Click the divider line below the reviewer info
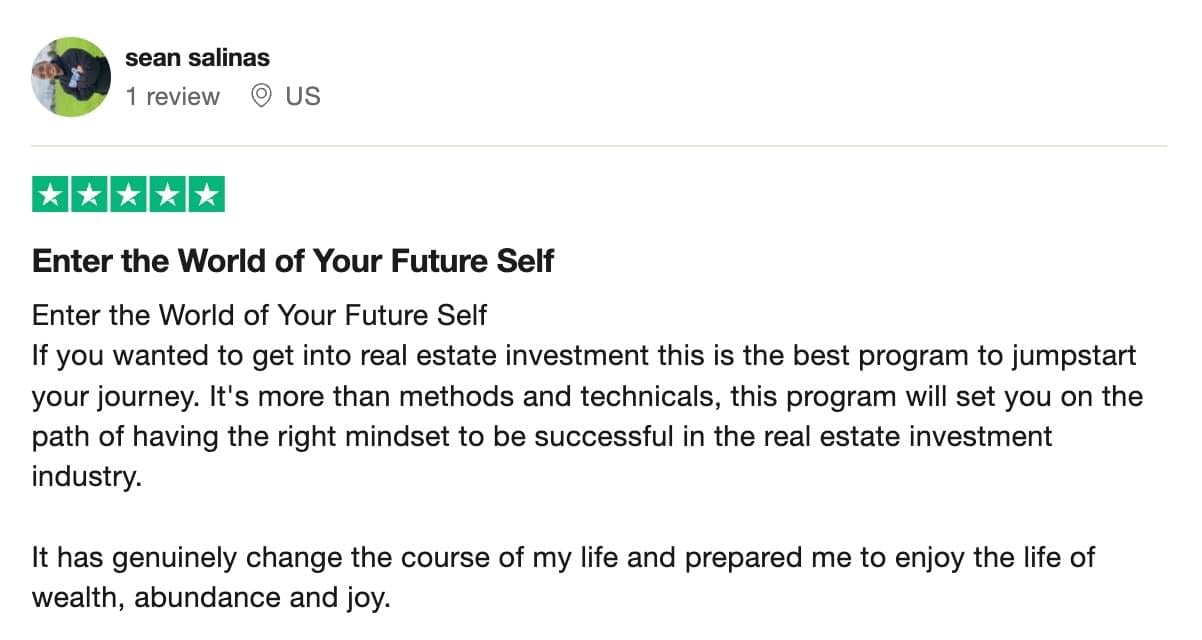The height and width of the screenshot is (640, 1202). pyautogui.click(x=600, y=146)
